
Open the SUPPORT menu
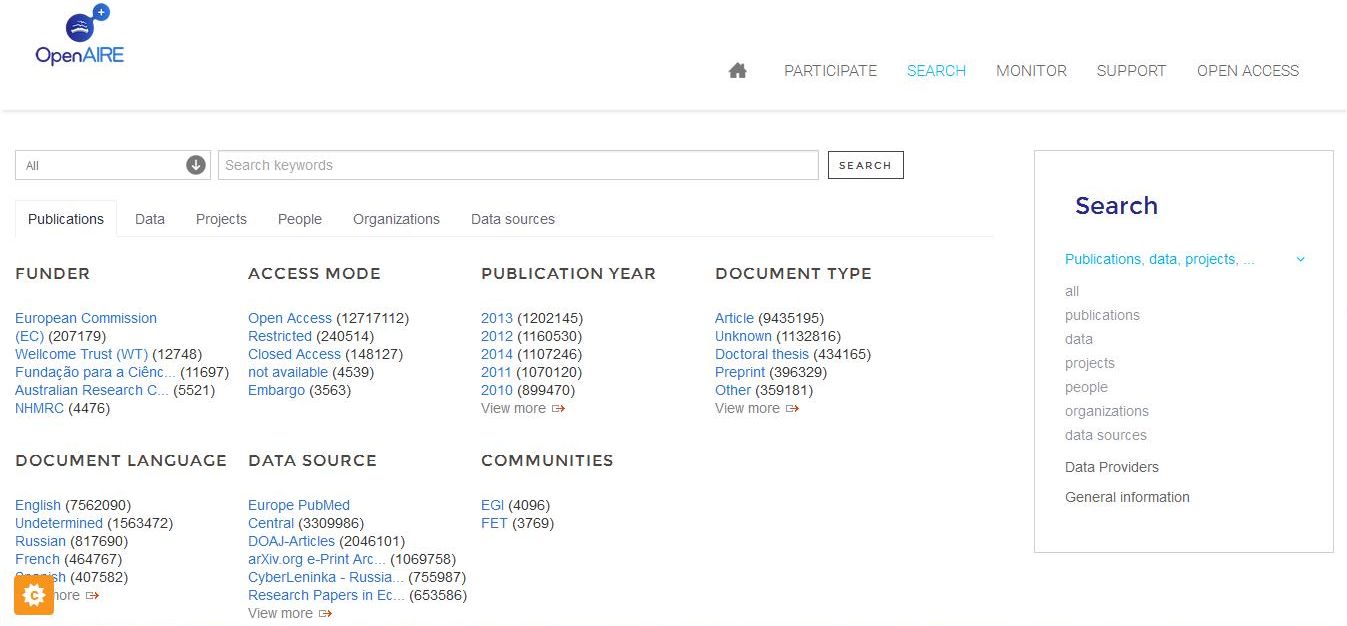(x=1131, y=71)
